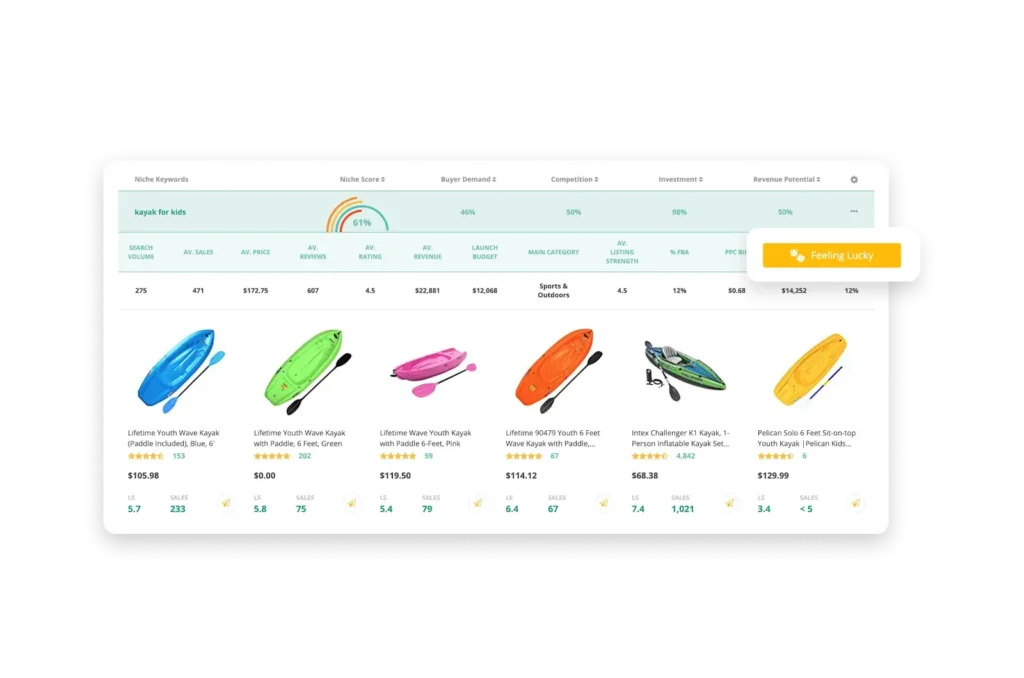Screen dimensions: 1024x678
Task: Click launch icon for Pelican Solo kayak
Action: [x=856, y=503]
